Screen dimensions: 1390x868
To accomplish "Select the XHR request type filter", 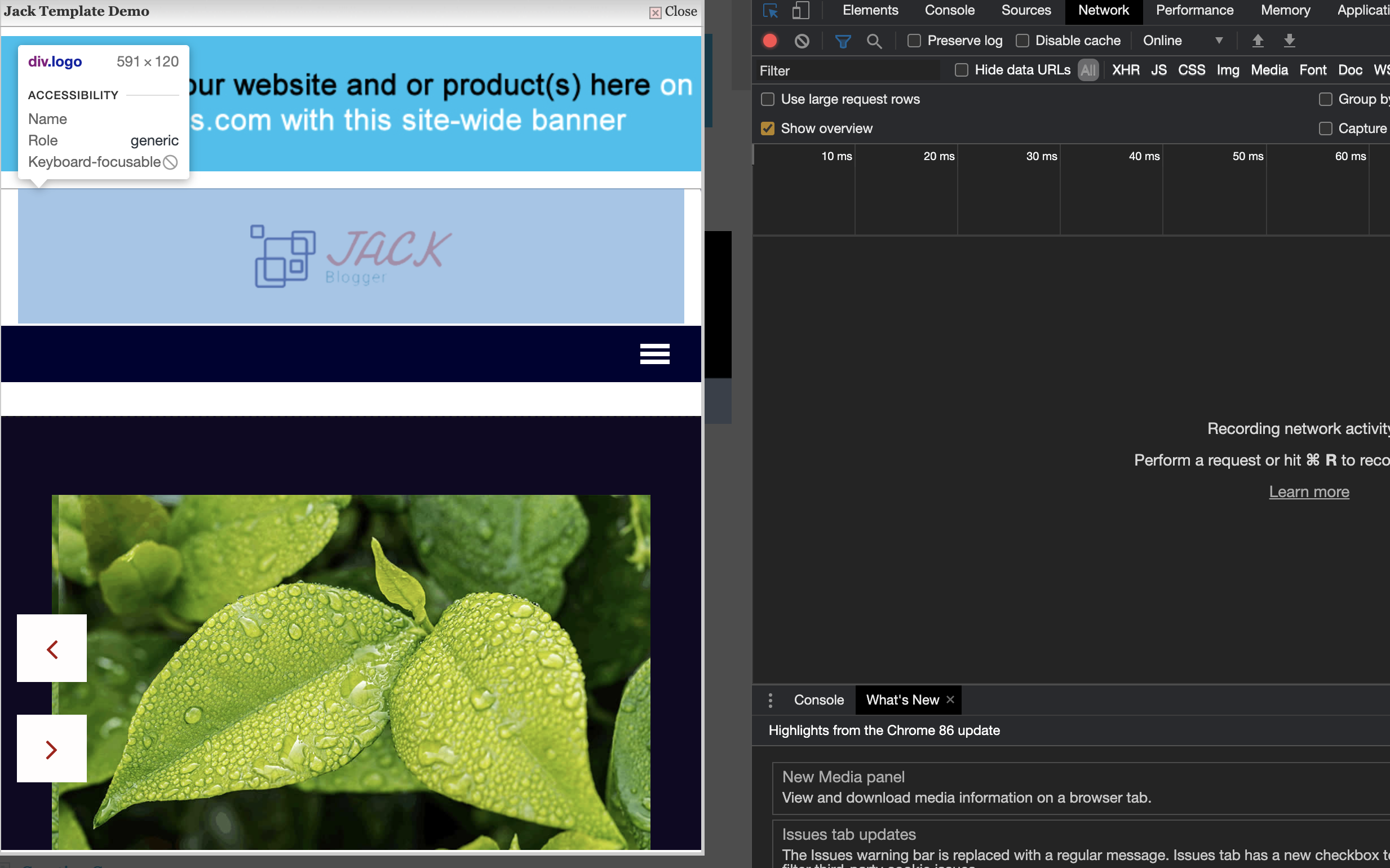I will (x=1125, y=70).
